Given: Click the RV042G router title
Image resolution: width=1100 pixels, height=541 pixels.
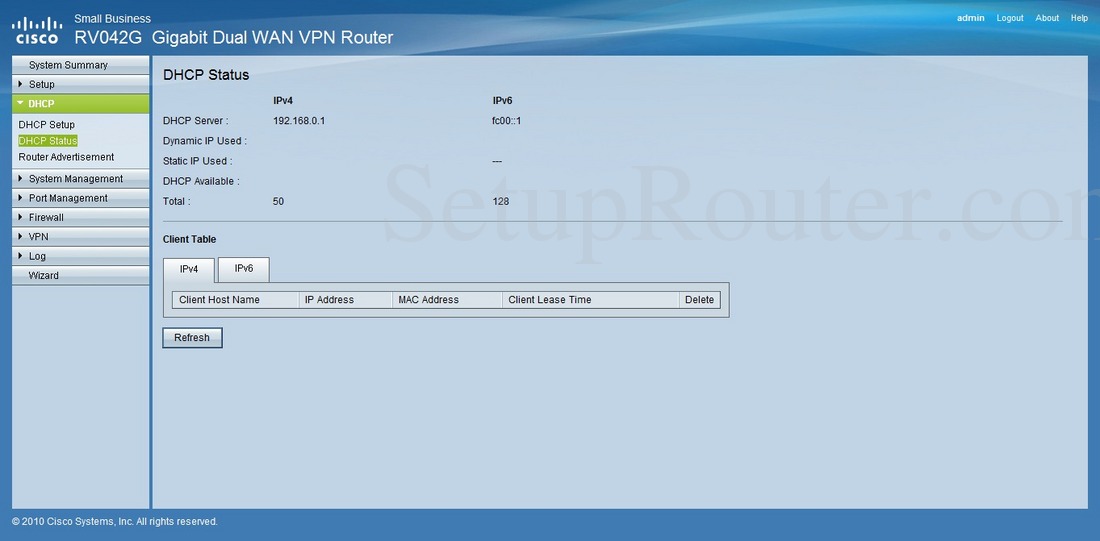Looking at the screenshot, I should pos(234,38).
